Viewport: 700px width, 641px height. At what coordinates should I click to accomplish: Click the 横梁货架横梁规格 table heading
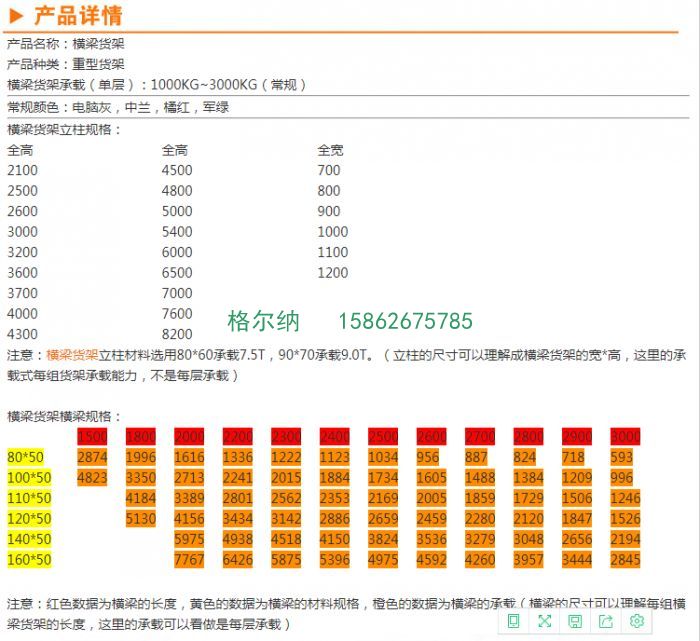(x=64, y=415)
